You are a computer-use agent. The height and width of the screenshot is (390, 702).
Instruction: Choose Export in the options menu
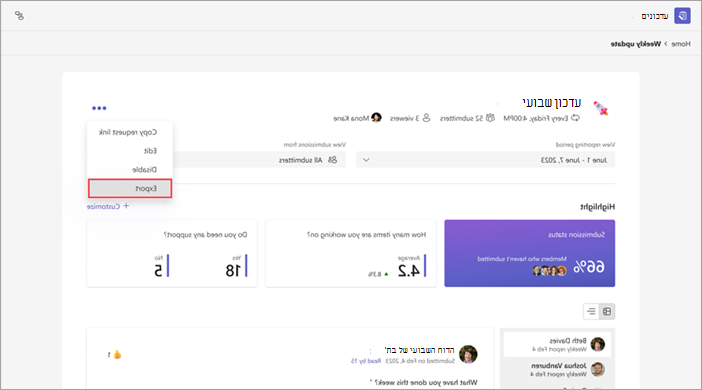pyautogui.click(x=130, y=189)
